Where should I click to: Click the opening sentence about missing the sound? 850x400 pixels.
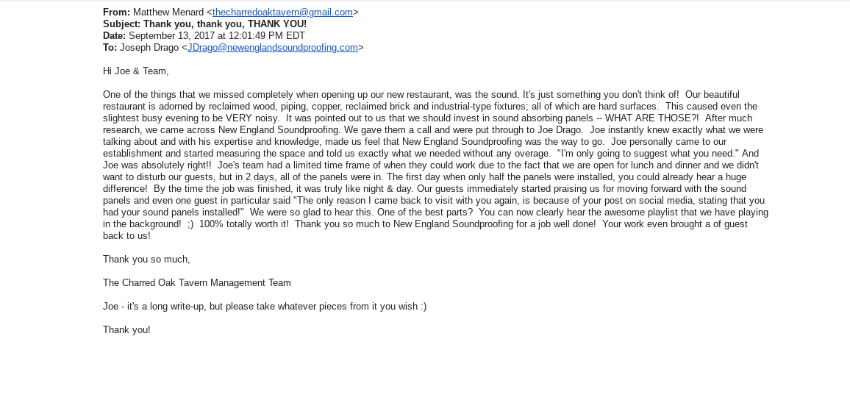coord(311,94)
